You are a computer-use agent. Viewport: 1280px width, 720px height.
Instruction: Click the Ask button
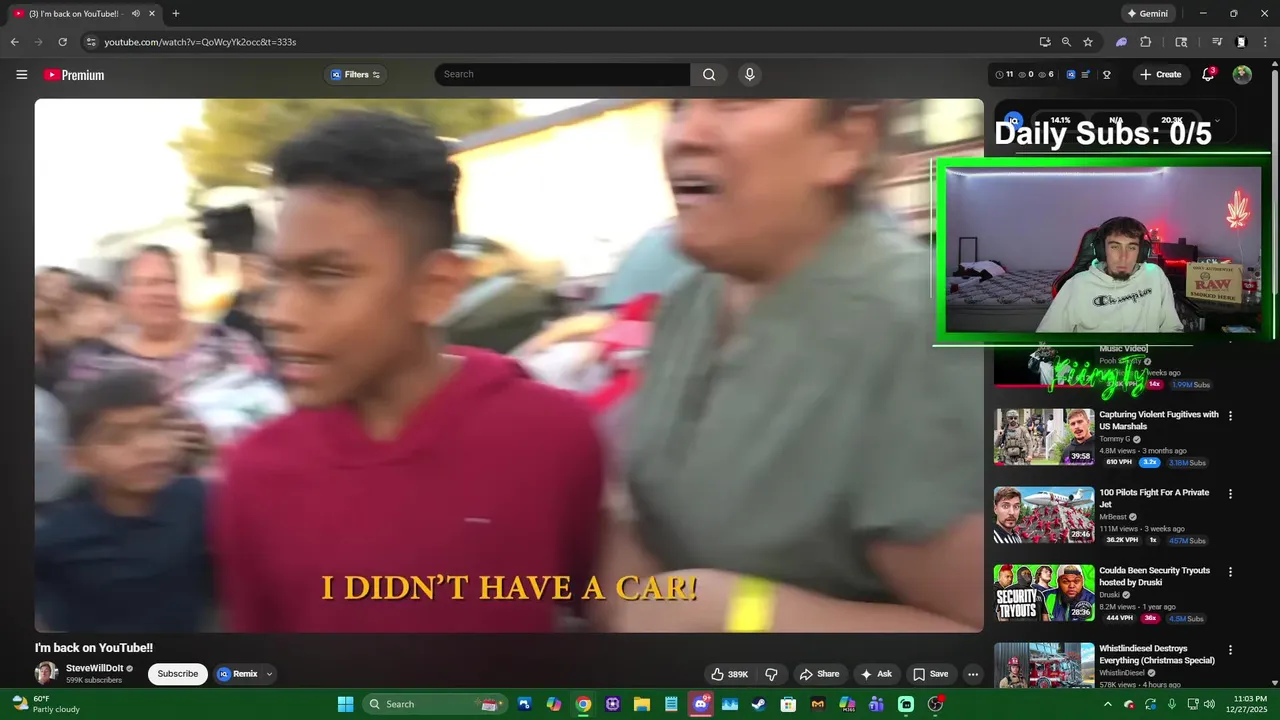pos(875,674)
